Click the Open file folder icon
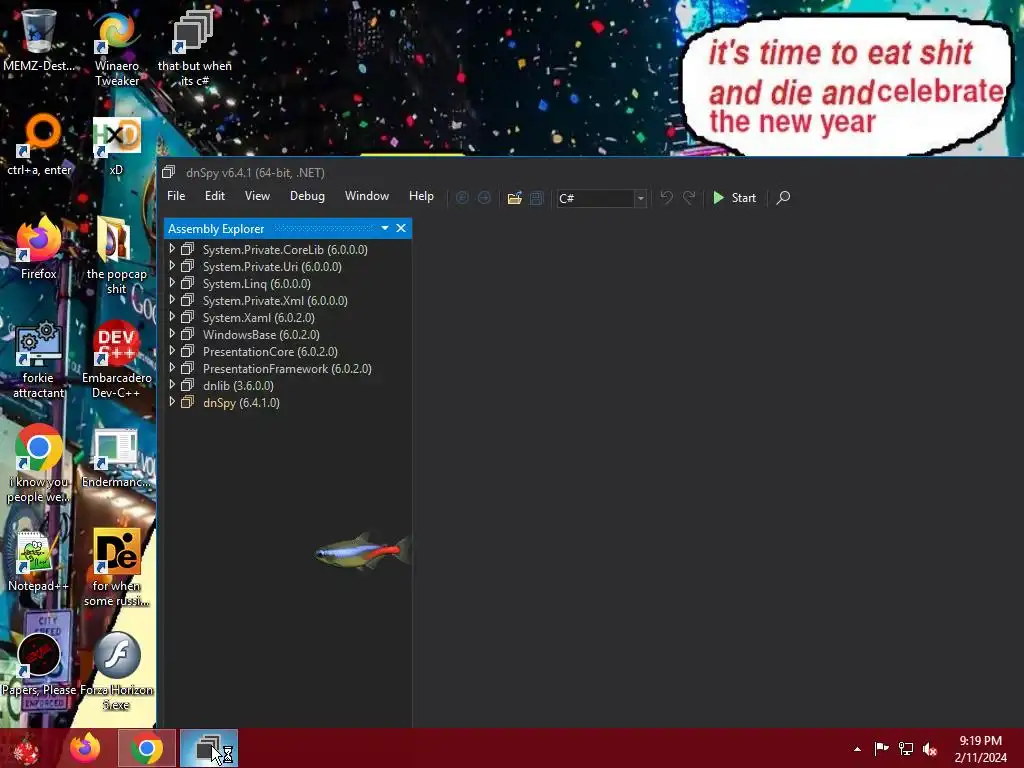Image resolution: width=1024 pixels, height=768 pixels. point(515,197)
